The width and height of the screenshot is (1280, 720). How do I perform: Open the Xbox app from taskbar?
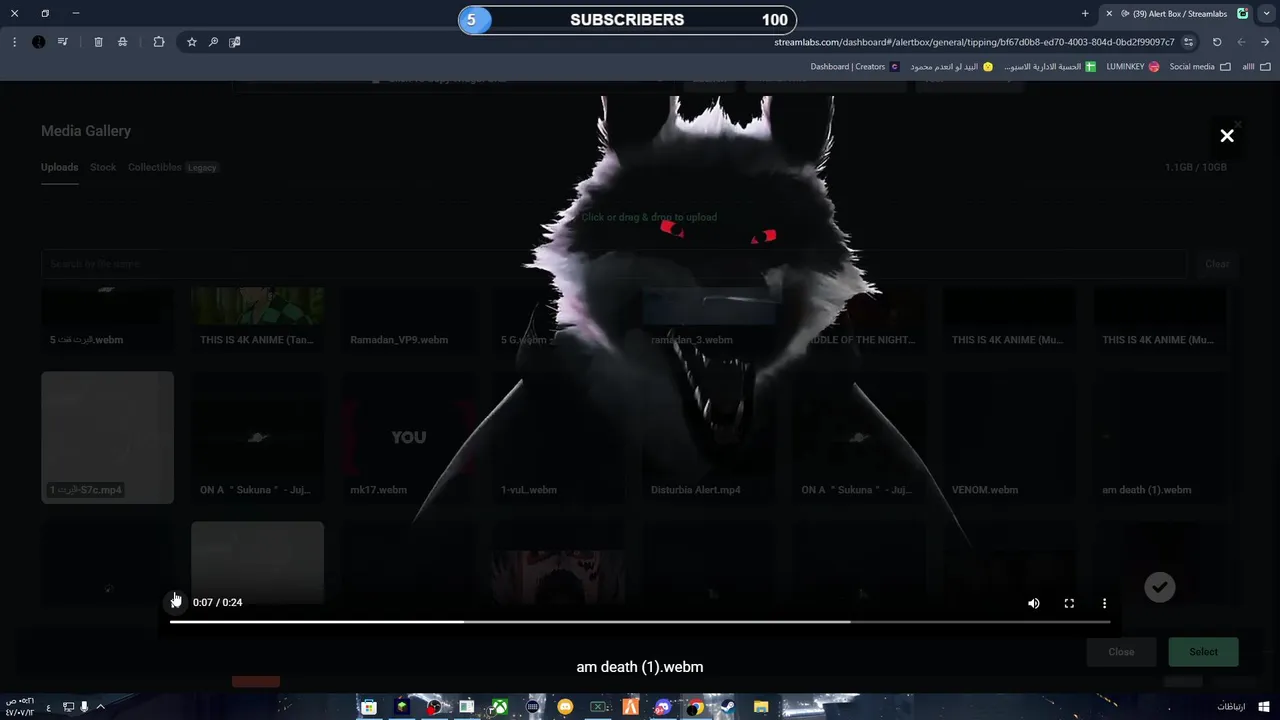click(x=499, y=707)
